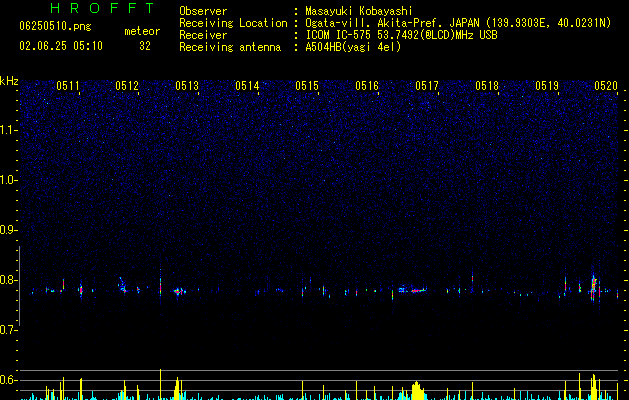Click the 0517 time marker
This screenshot has width=629, height=400.
pos(427,86)
